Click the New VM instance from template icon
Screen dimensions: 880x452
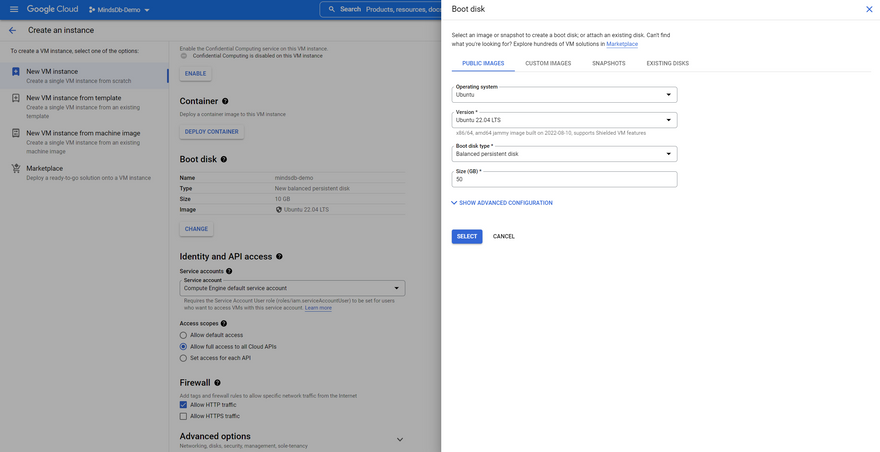pos(16,98)
